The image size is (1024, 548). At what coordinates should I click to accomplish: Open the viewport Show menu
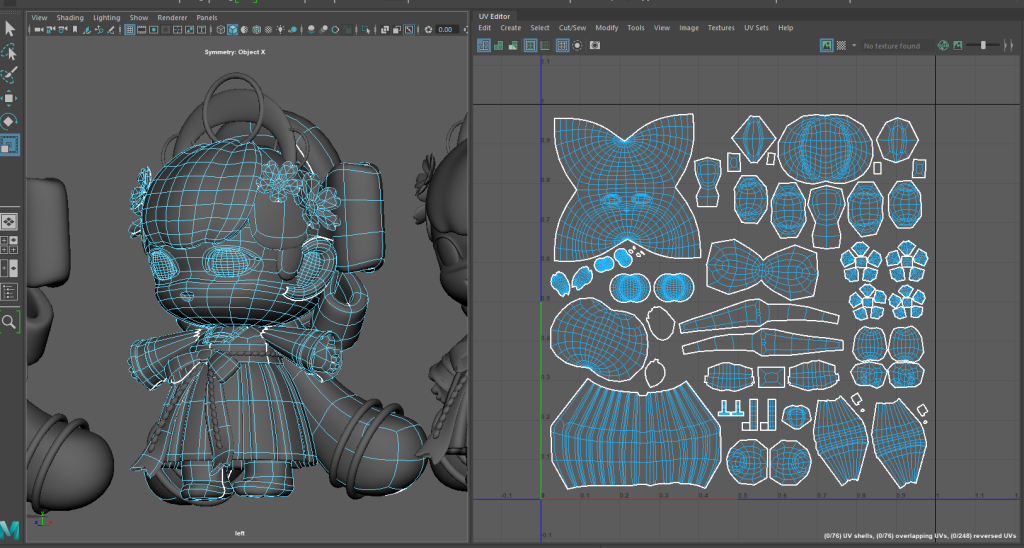tap(138, 18)
